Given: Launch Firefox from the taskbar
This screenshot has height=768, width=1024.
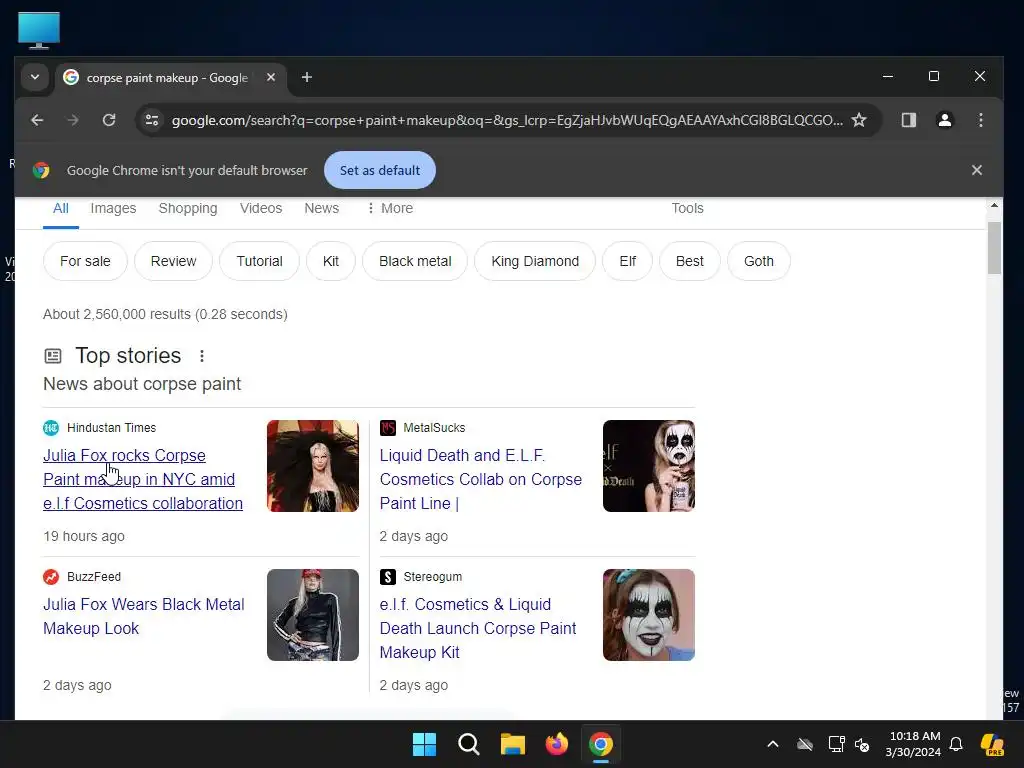Looking at the screenshot, I should (556, 744).
